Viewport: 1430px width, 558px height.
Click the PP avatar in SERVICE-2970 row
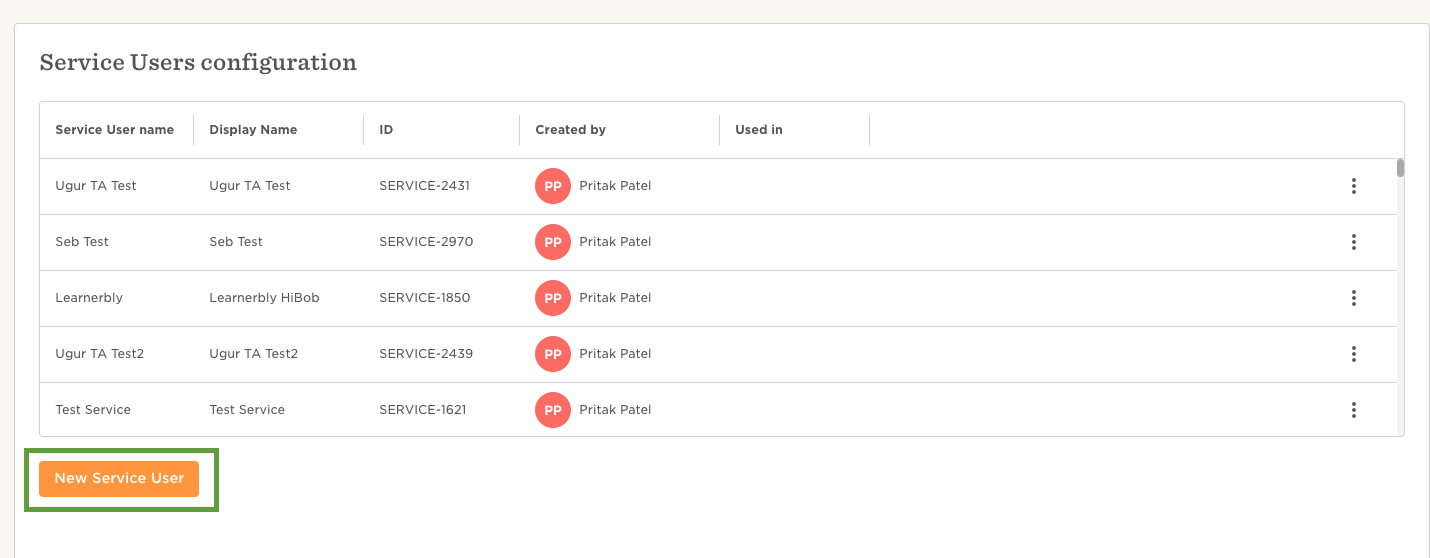pyautogui.click(x=553, y=242)
